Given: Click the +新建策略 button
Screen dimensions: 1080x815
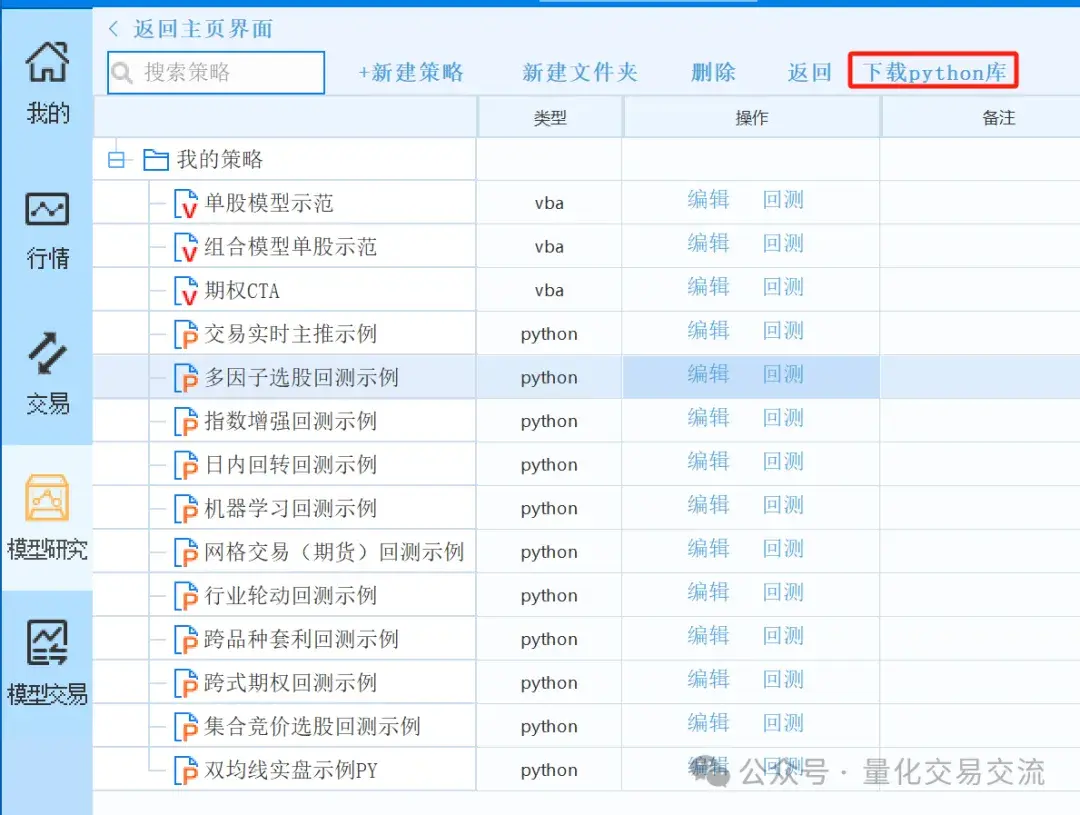Looking at the screenshot, I should (x=411, y=72).
